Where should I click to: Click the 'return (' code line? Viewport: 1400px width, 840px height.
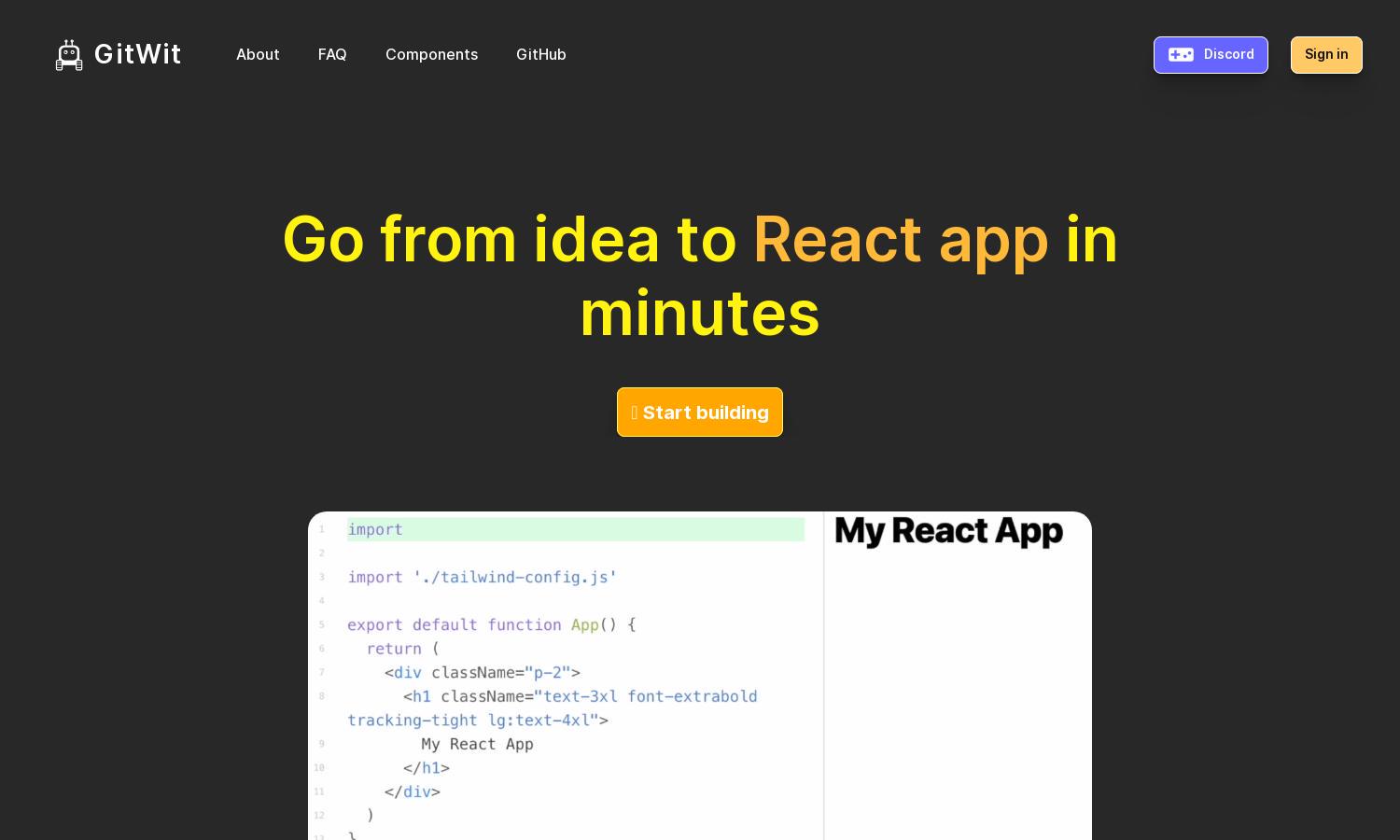click(x=402, y=648)
